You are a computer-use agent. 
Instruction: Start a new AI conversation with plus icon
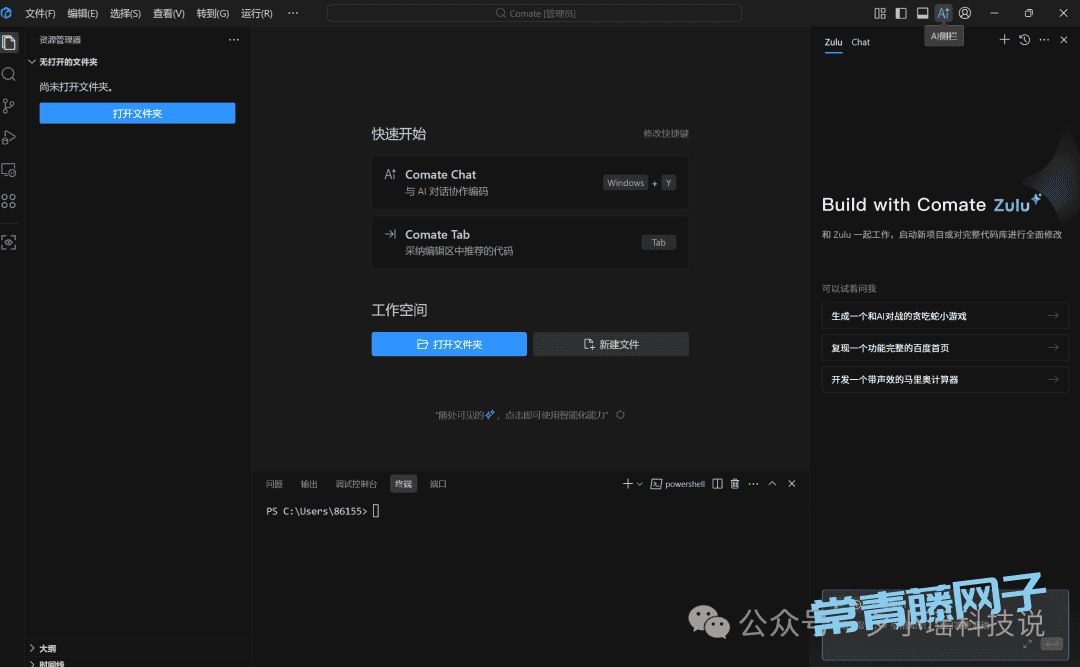pos(1004,40)
